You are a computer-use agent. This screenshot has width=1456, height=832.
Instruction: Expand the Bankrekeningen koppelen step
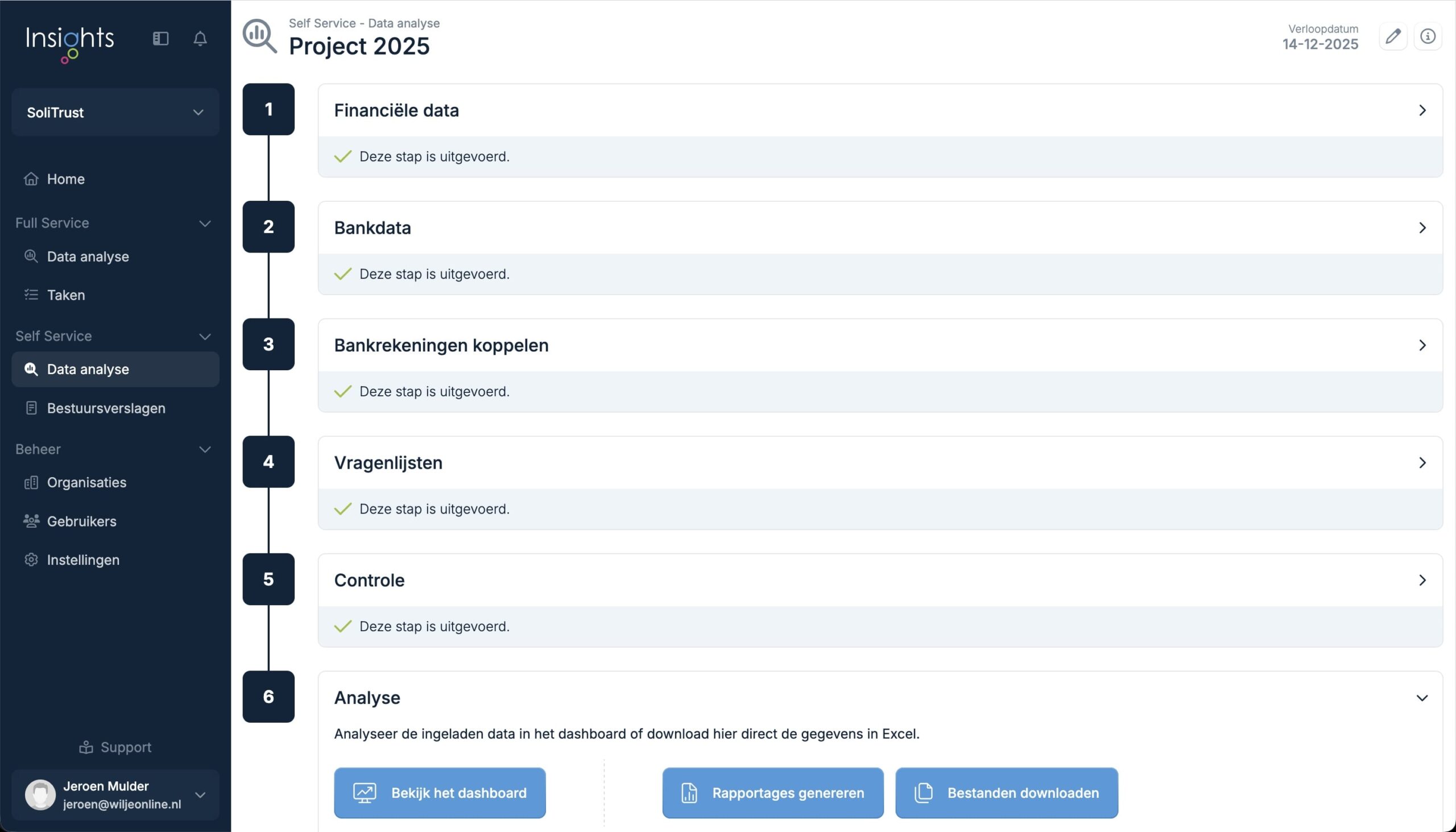pos(1422,345)
